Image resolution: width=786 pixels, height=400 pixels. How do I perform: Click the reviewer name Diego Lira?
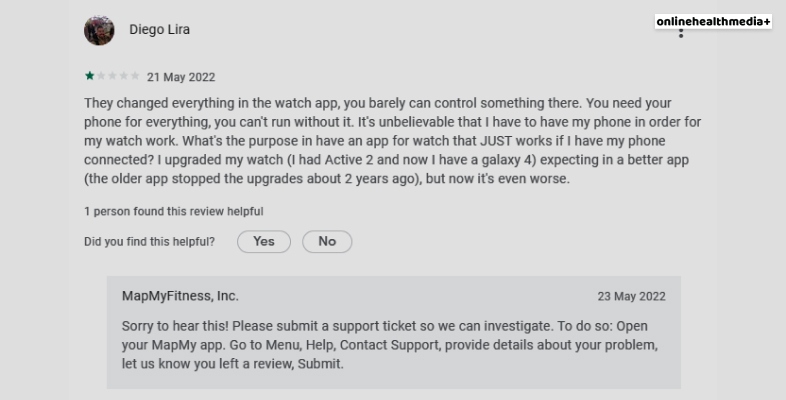(x=160, y=30)
